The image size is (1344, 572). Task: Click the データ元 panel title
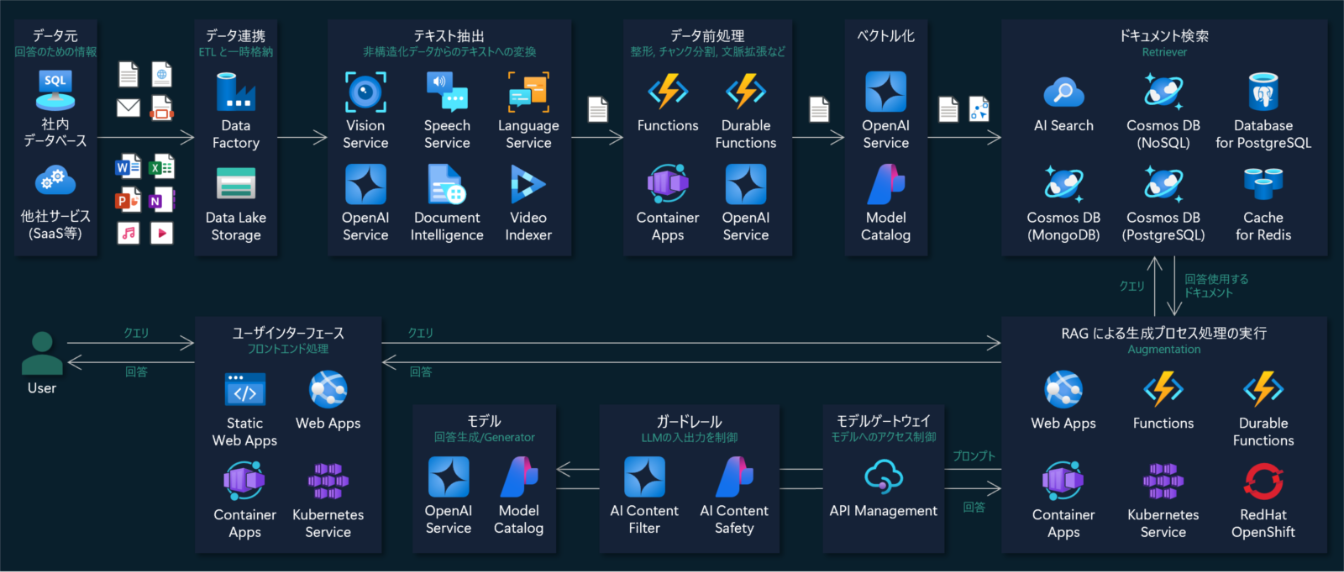click(x=55, y=36)
